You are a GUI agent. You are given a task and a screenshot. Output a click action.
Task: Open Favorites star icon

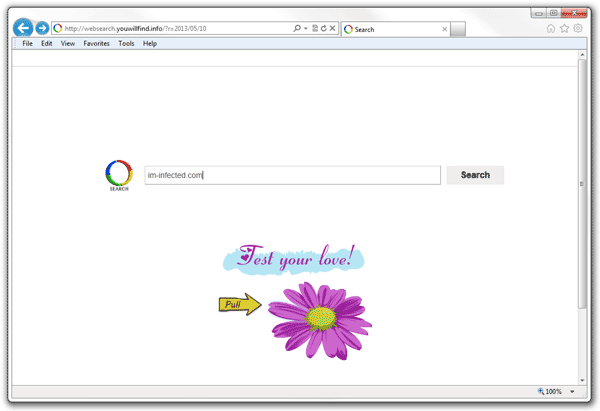tap(564, 28)
